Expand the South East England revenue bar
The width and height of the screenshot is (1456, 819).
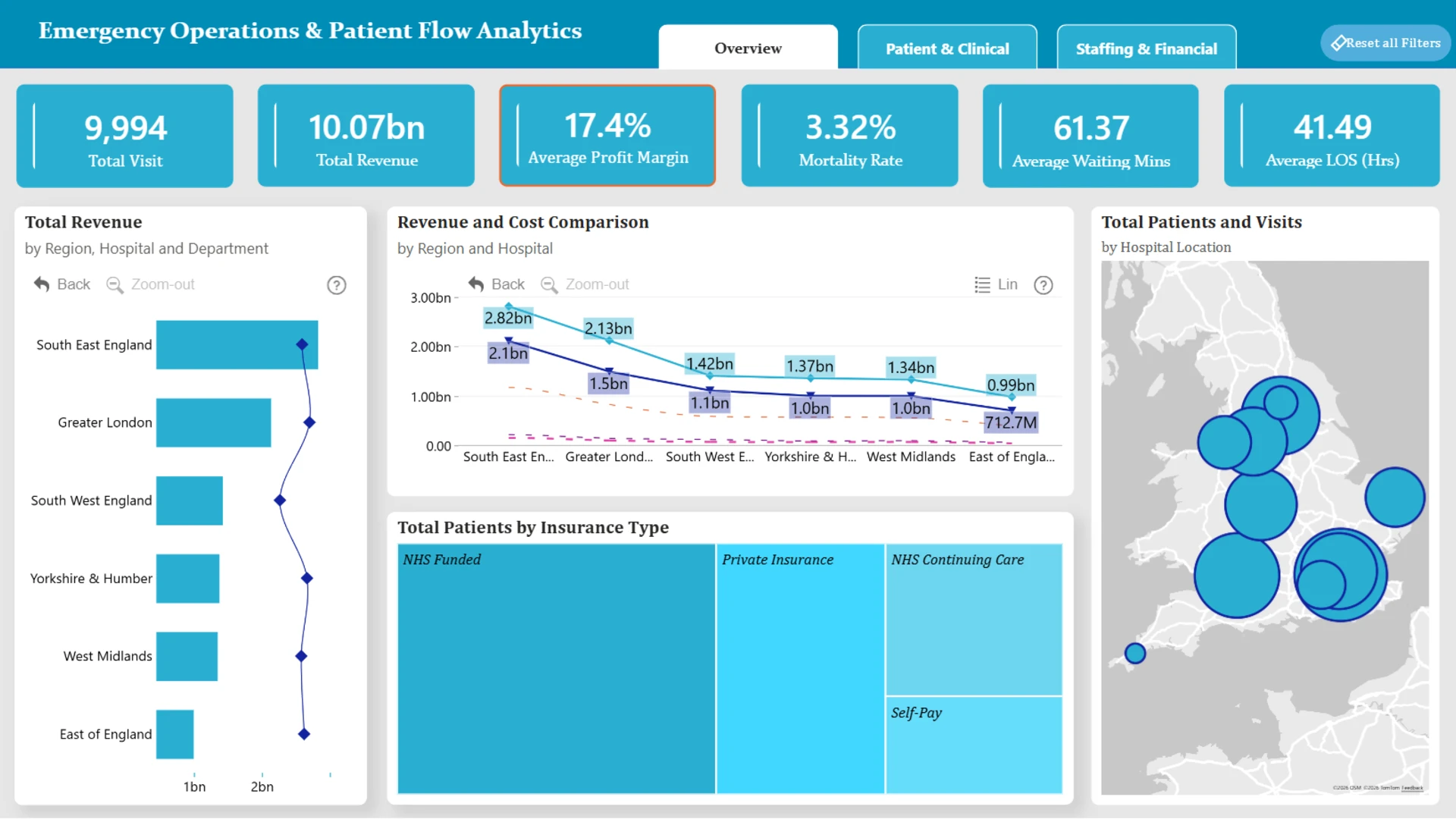point(237,345)
